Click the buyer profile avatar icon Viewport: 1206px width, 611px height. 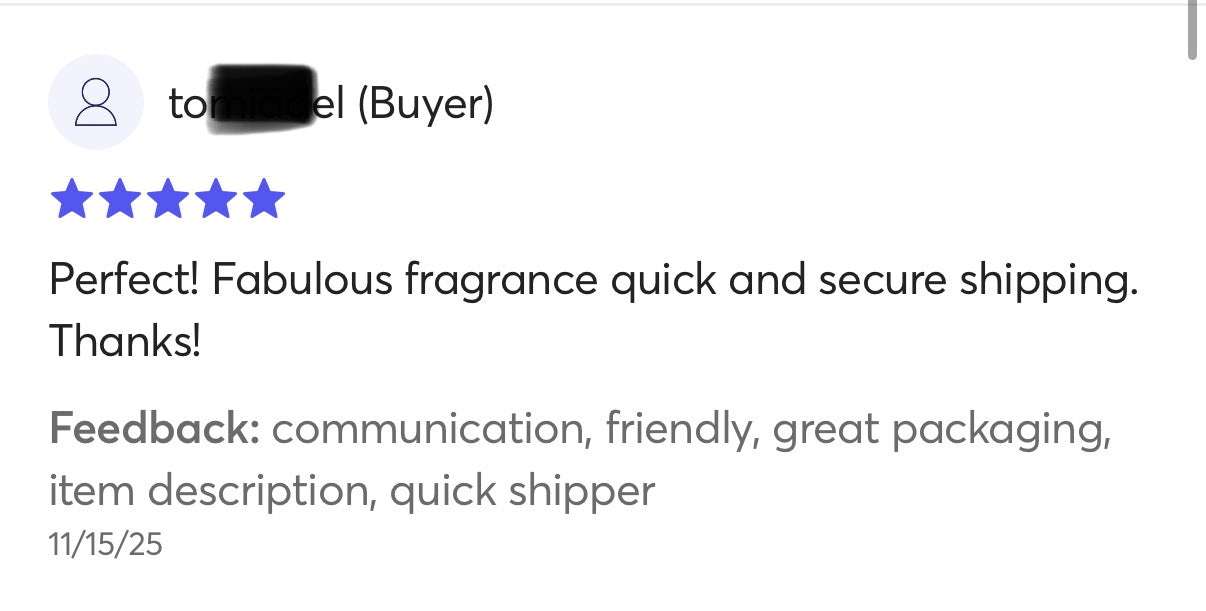point(96,103)
